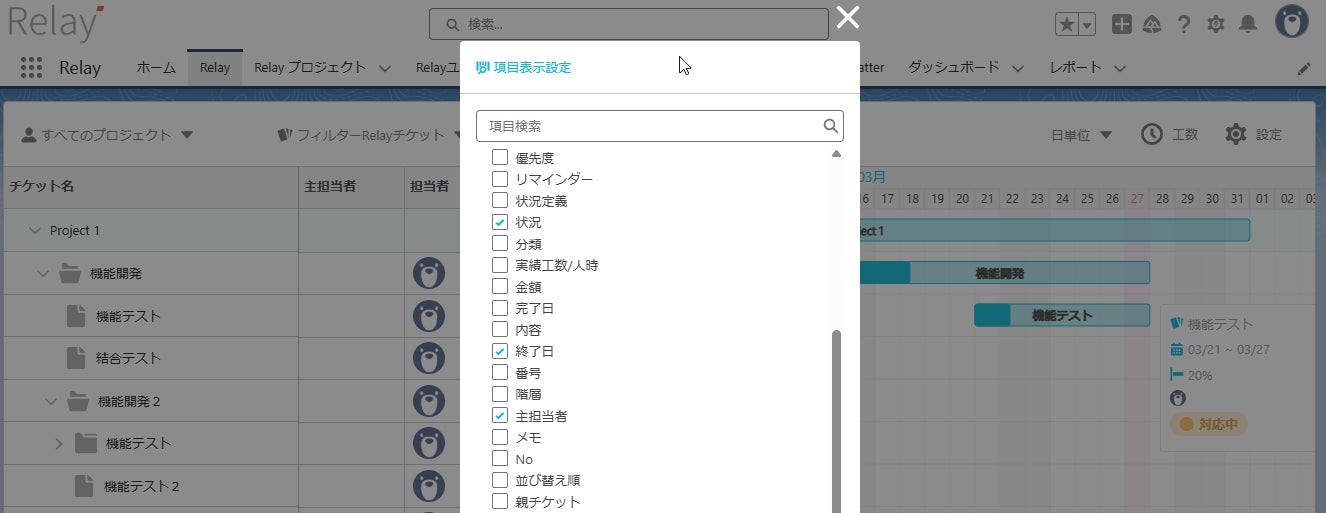This screenshot has height=513, width=1326.
Task: Click the Relay logo in header
Action: [x=55, y=23]
